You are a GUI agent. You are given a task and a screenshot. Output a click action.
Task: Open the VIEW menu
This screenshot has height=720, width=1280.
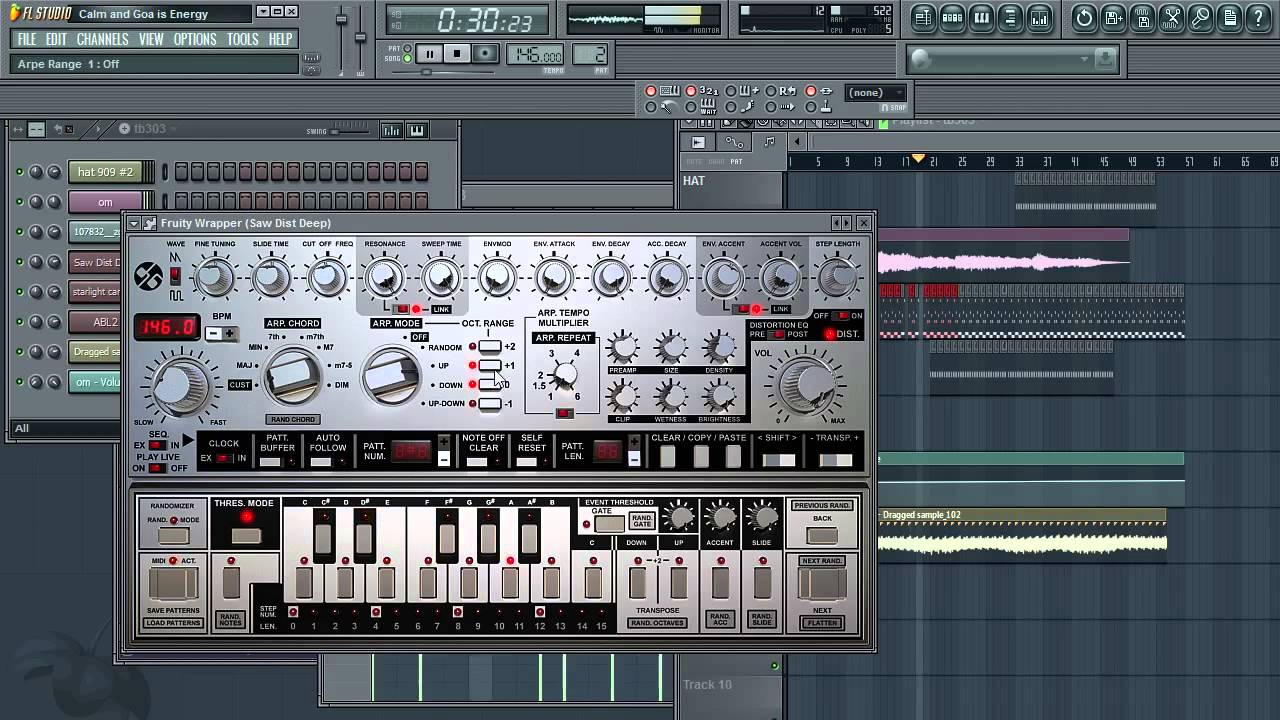151,39
